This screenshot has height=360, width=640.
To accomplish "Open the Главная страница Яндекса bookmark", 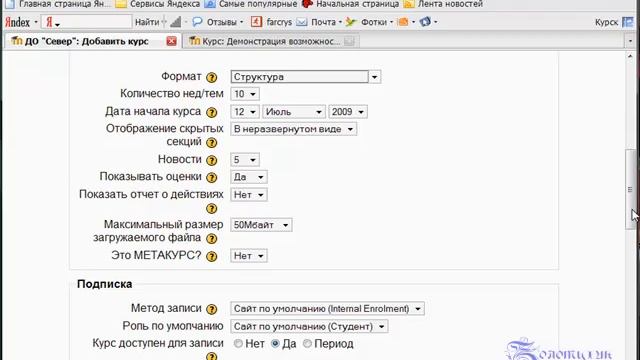I will pos(58,4).
